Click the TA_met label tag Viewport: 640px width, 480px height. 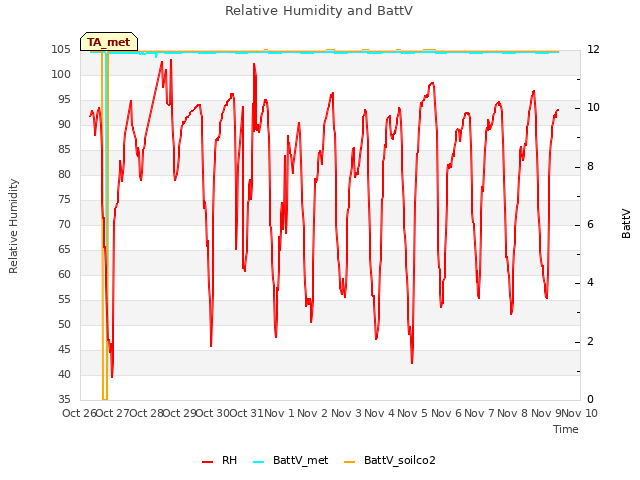pyautogui.click(x=109, y=42)
